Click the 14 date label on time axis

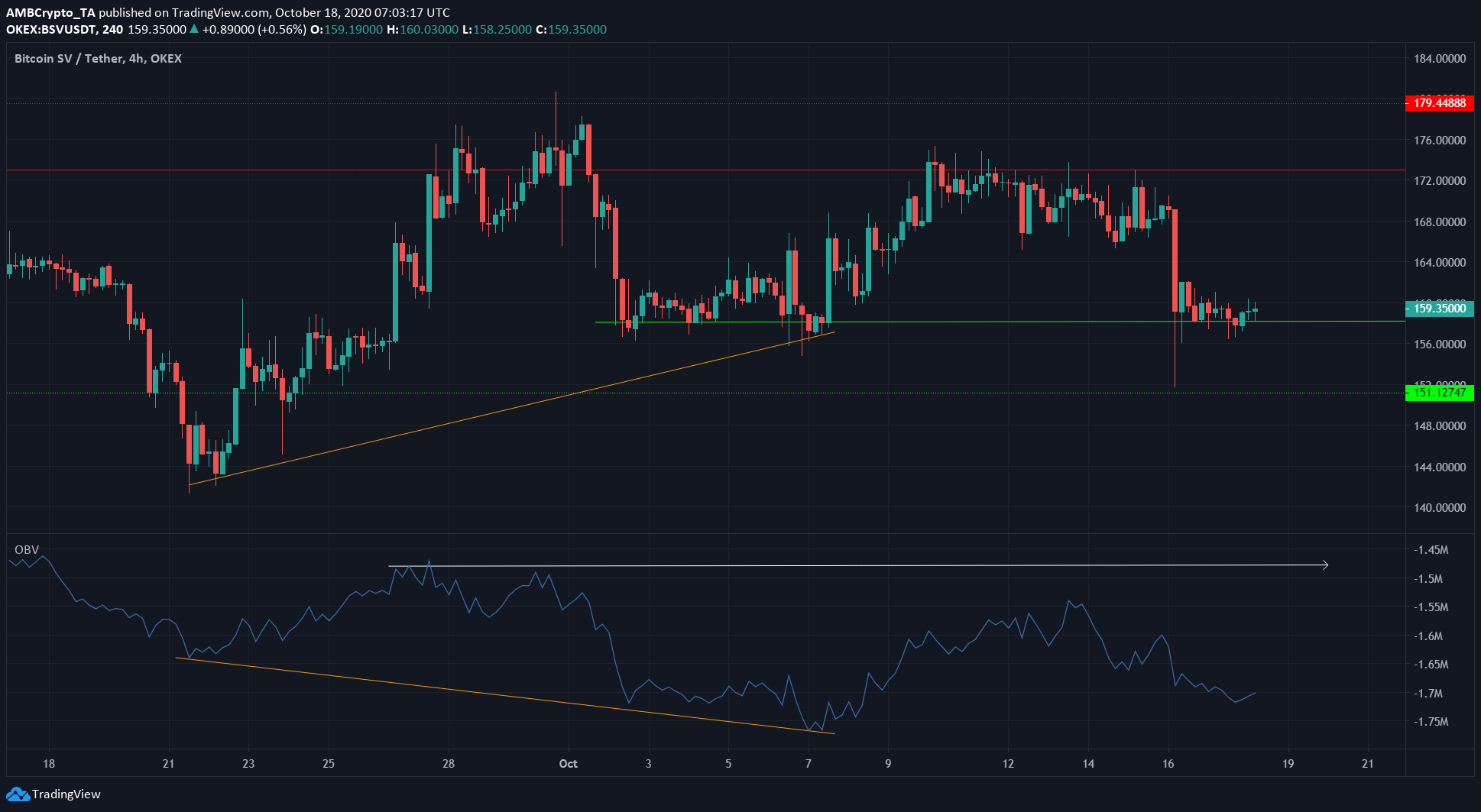point(1088,764)
